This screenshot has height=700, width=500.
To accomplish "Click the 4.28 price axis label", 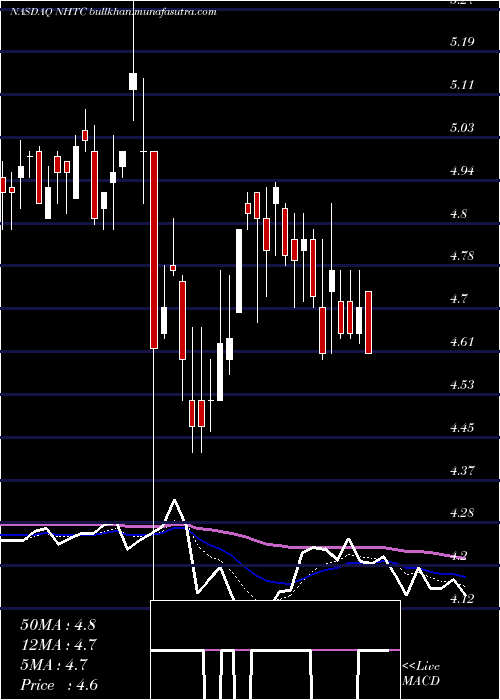I will [462, 513].
